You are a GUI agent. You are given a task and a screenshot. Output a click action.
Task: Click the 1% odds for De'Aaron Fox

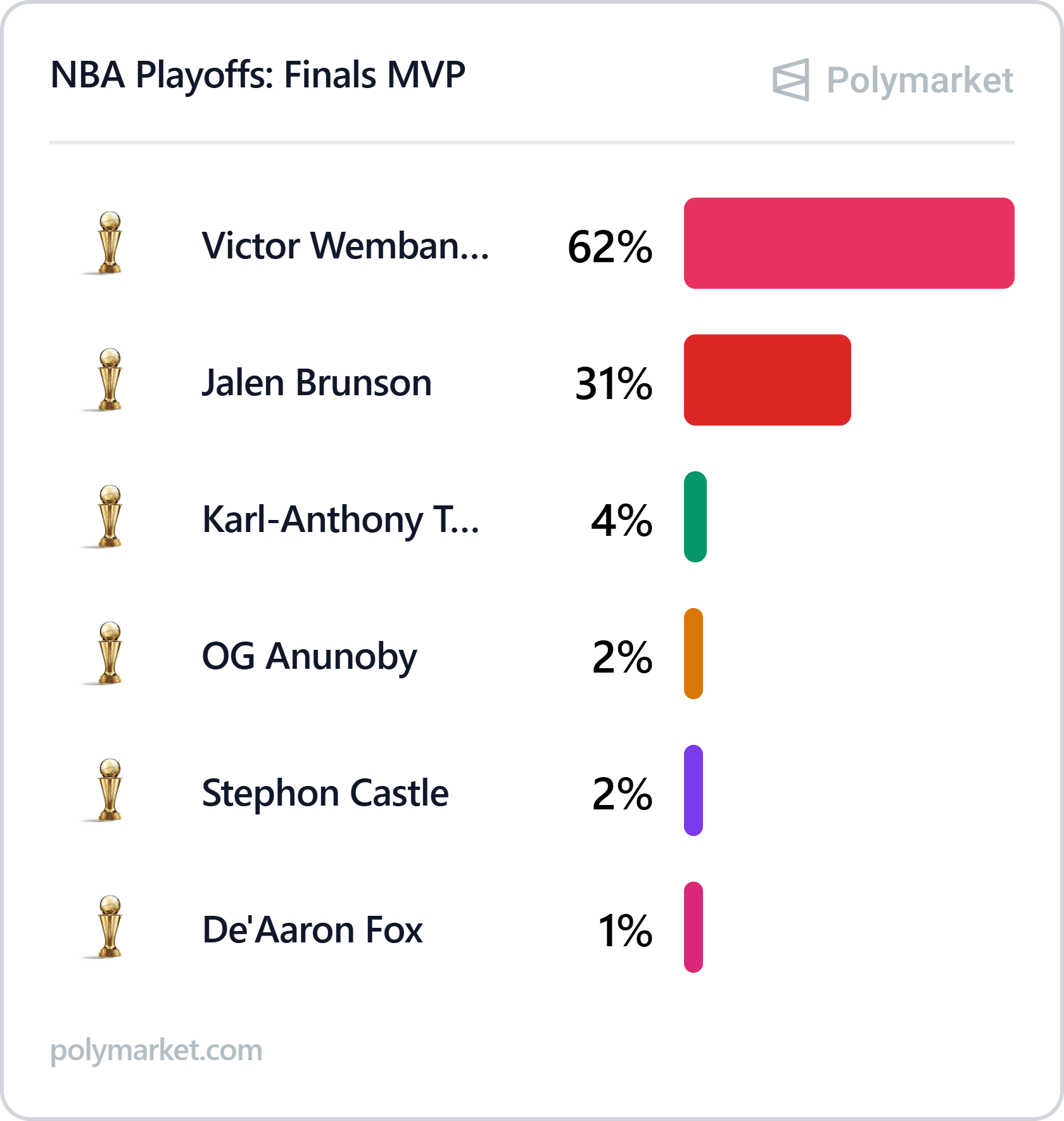point(625,930)
